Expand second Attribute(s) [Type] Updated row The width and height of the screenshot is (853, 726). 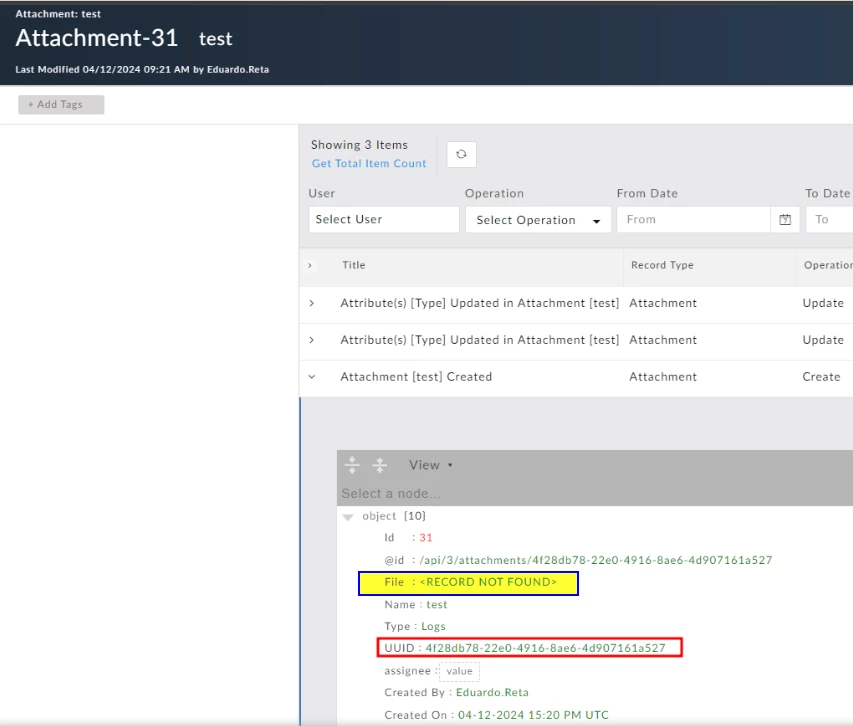pos(312,340)
